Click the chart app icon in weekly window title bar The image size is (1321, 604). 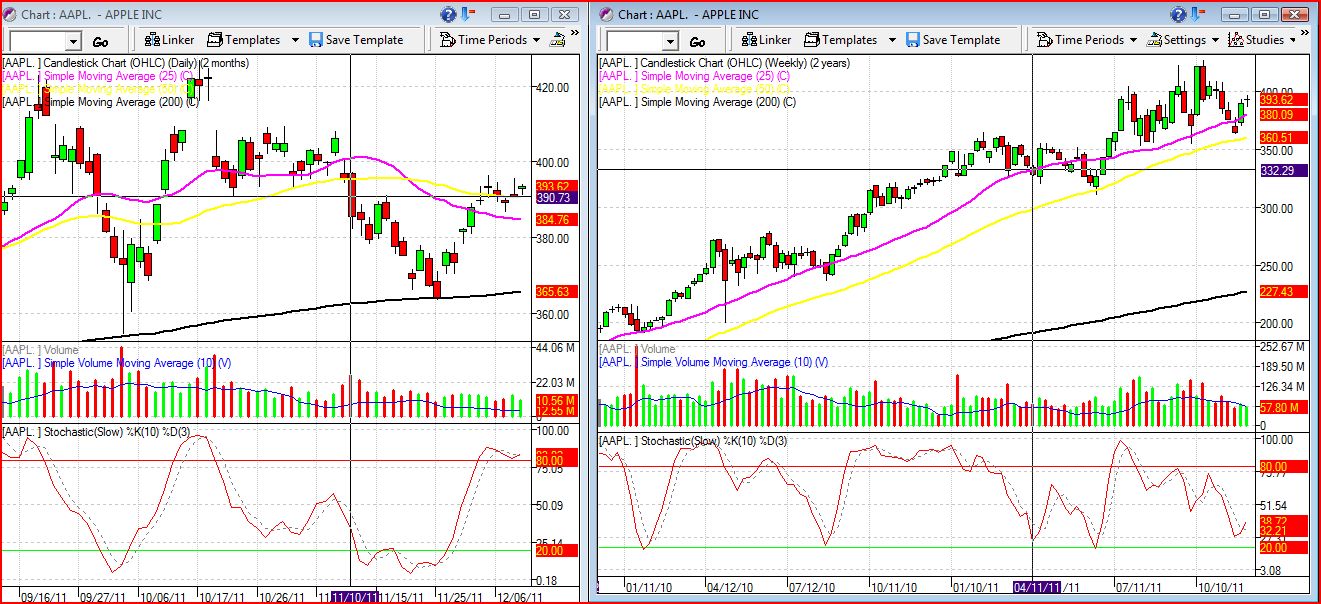coord(607,14)
